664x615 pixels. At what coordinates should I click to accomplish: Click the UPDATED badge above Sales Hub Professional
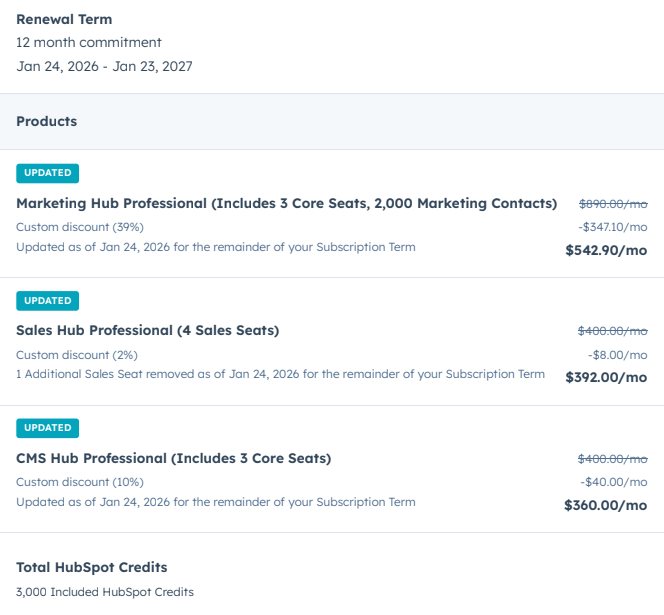(x=47, y=301)
